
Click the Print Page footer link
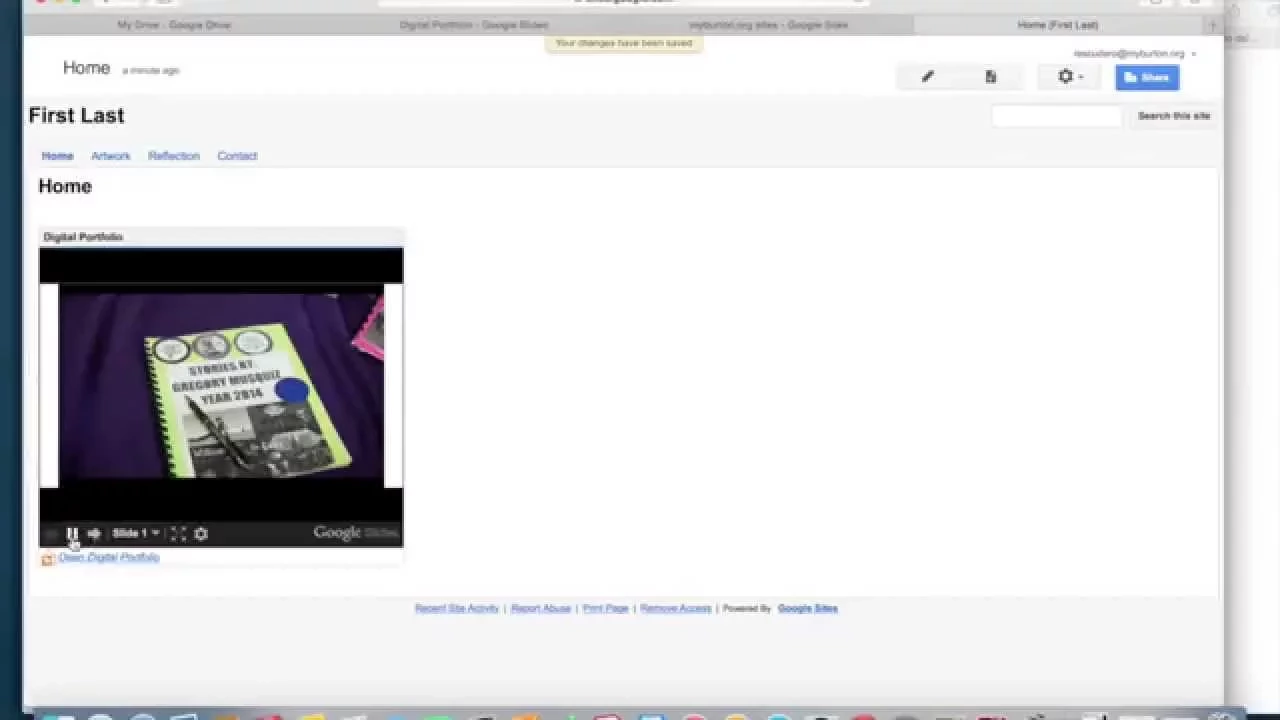[606, 608]
